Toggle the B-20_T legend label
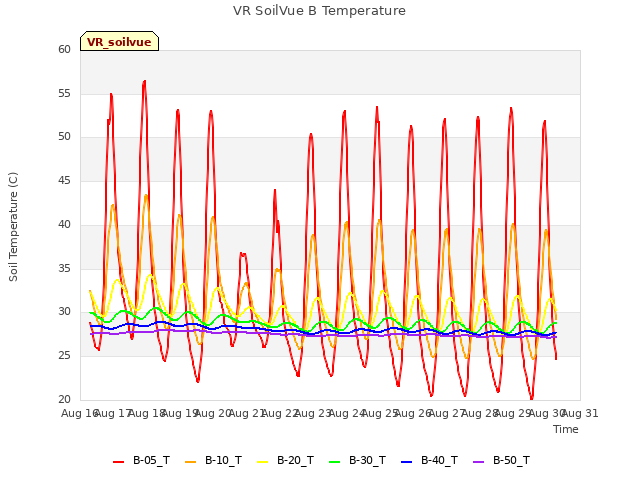This screenshot has width=640, height=480. click(296, 460)
